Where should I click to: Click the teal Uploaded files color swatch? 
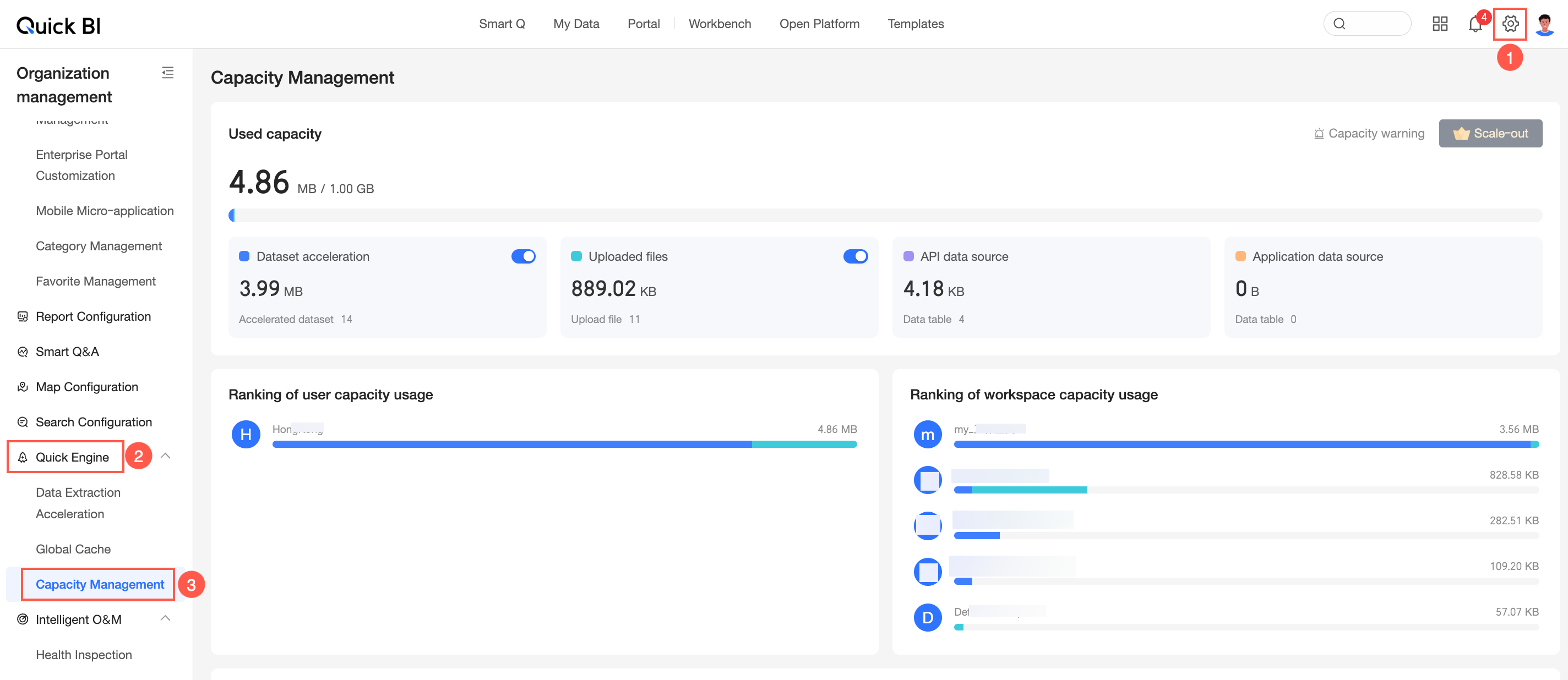[576, 257]
